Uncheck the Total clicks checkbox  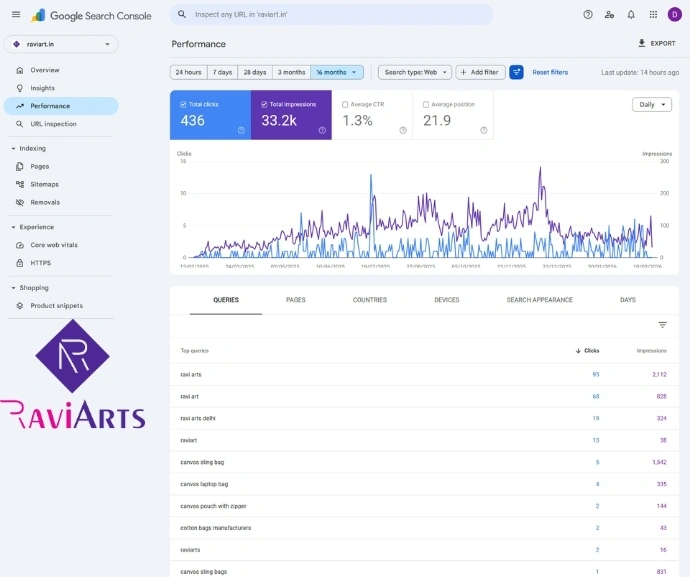pos(183,104)
